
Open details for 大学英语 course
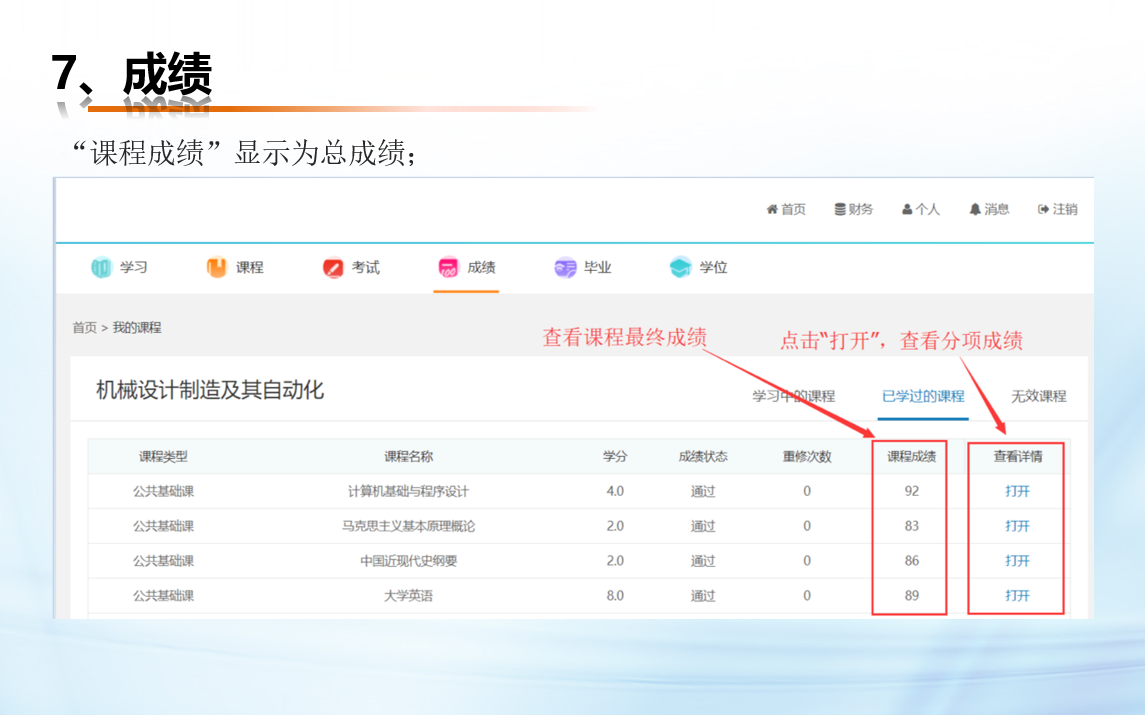[x=1017, y=596]
